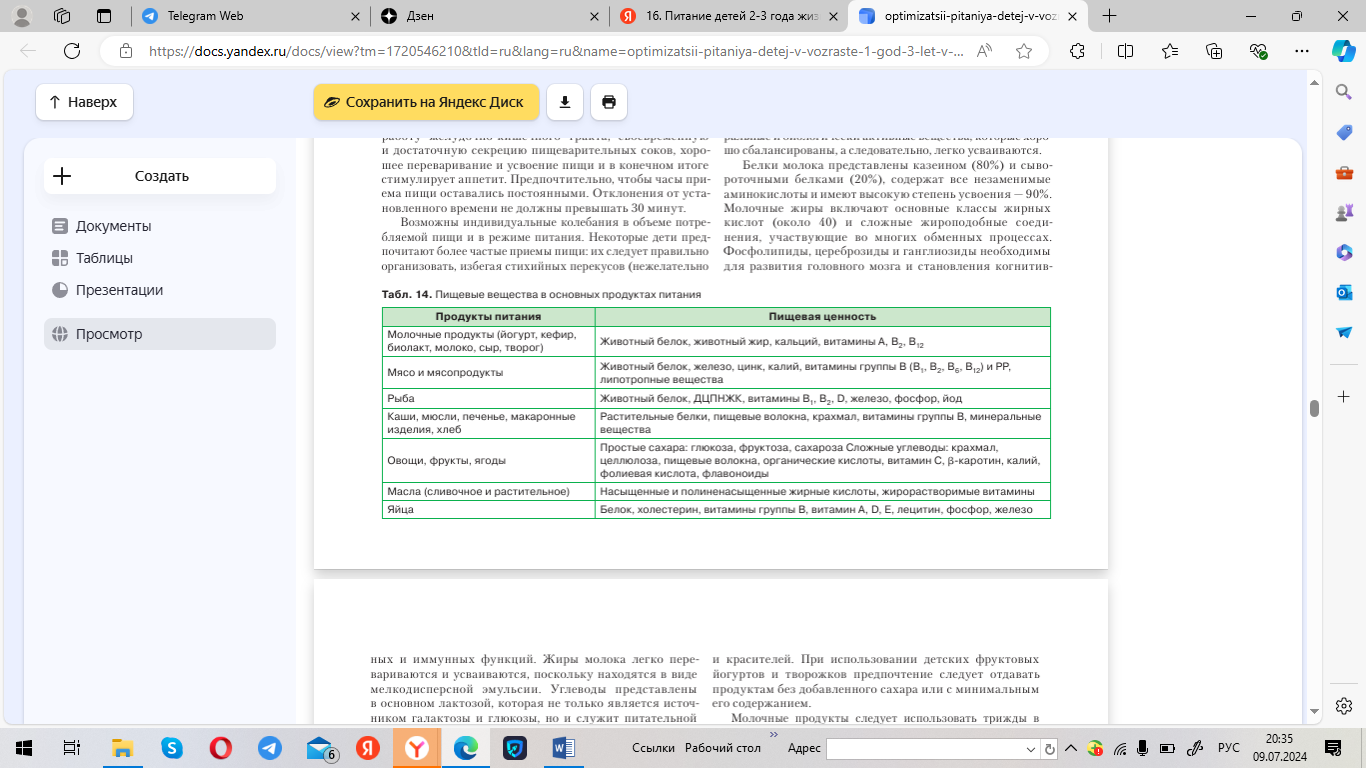Open the Settings and more menu
This screenshot has width=1366, height=768.
[x=1302, y=51]
